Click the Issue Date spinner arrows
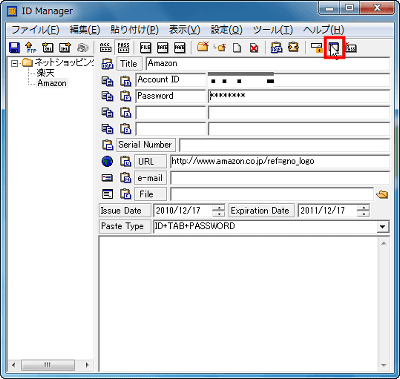 point(218,211)
